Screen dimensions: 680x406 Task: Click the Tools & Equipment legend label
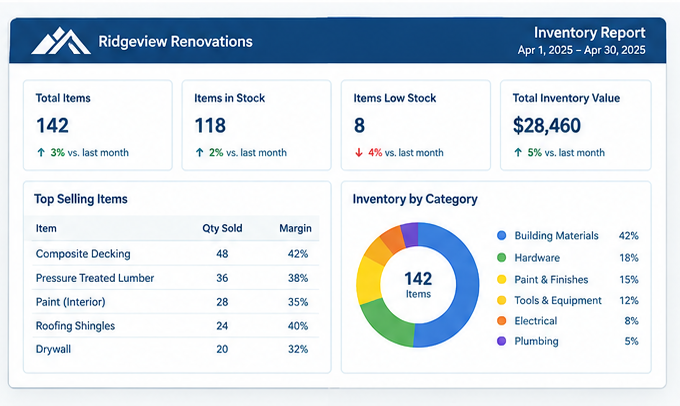[558, 300]
